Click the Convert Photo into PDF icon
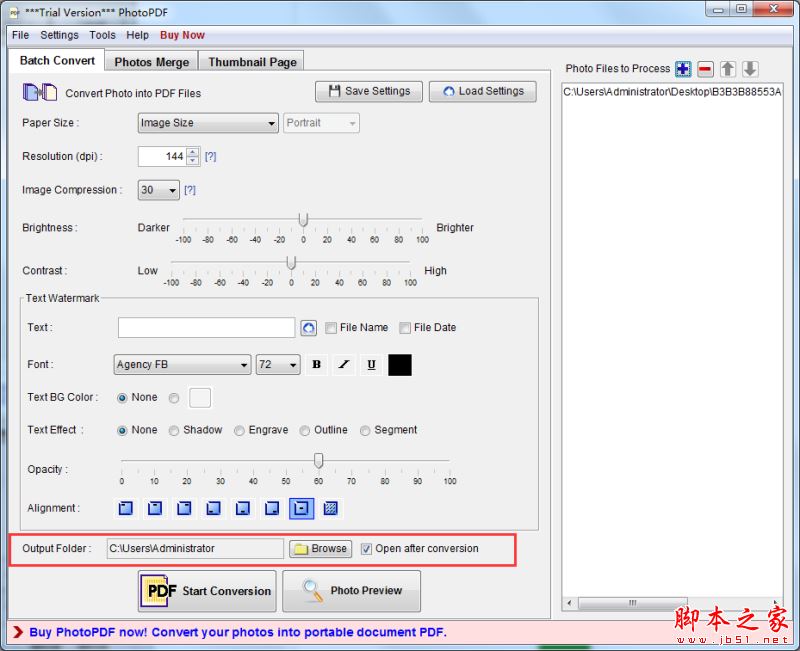 tap(40, 92)
